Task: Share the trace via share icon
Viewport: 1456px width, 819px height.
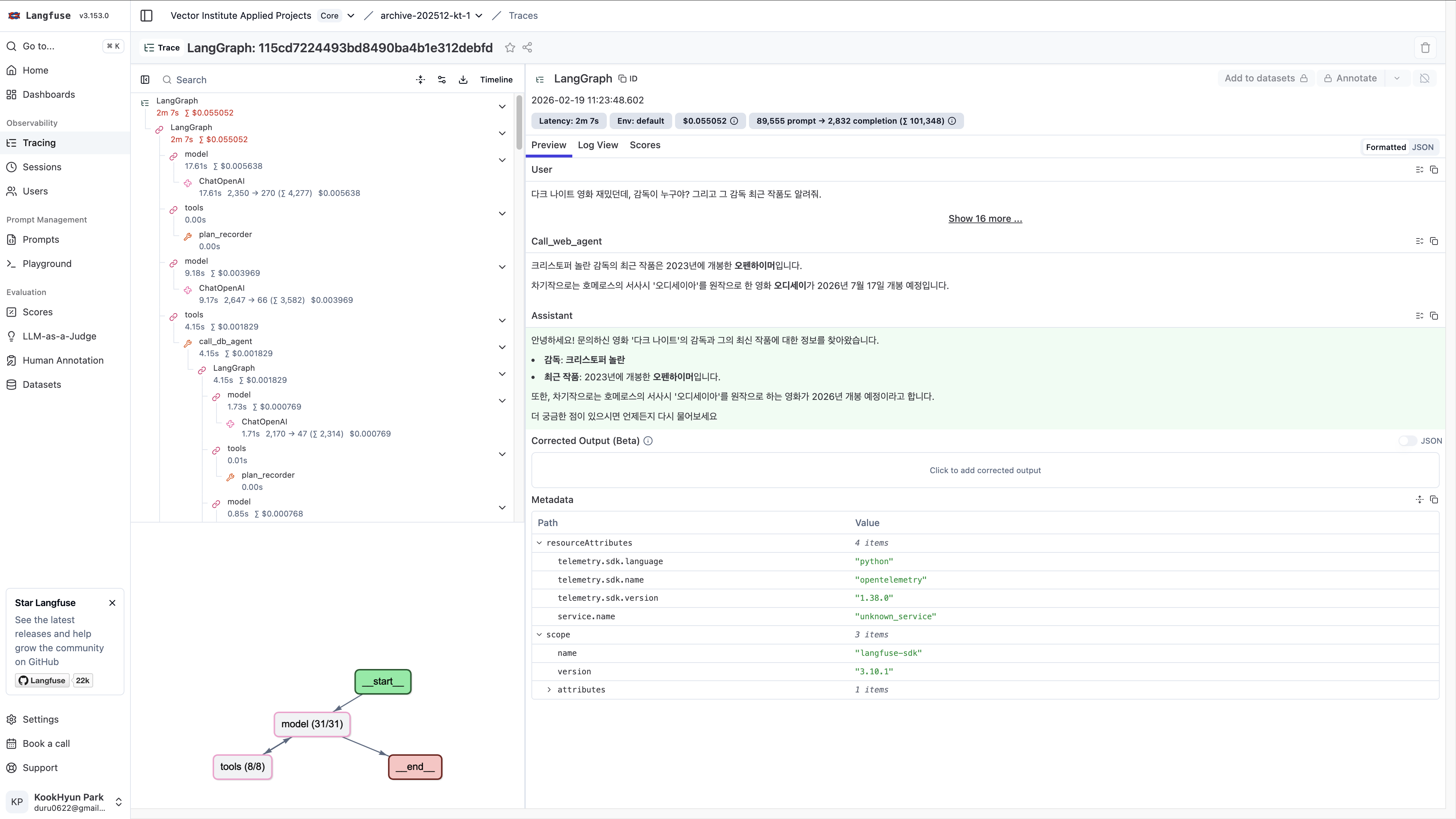Action: pos(528,48)
